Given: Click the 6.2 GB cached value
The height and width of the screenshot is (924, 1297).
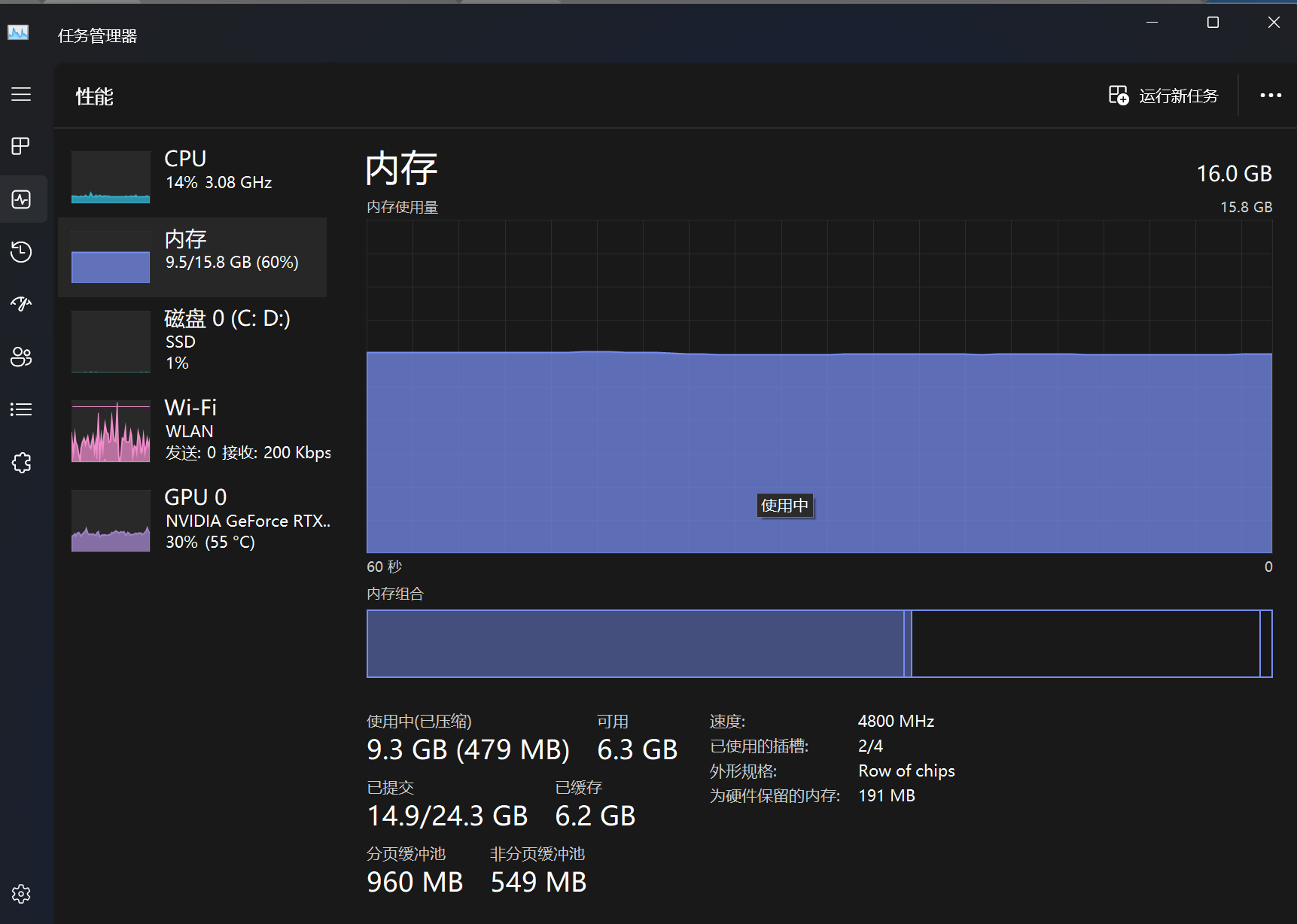Looking at the screenshot, I should [595, 816].
